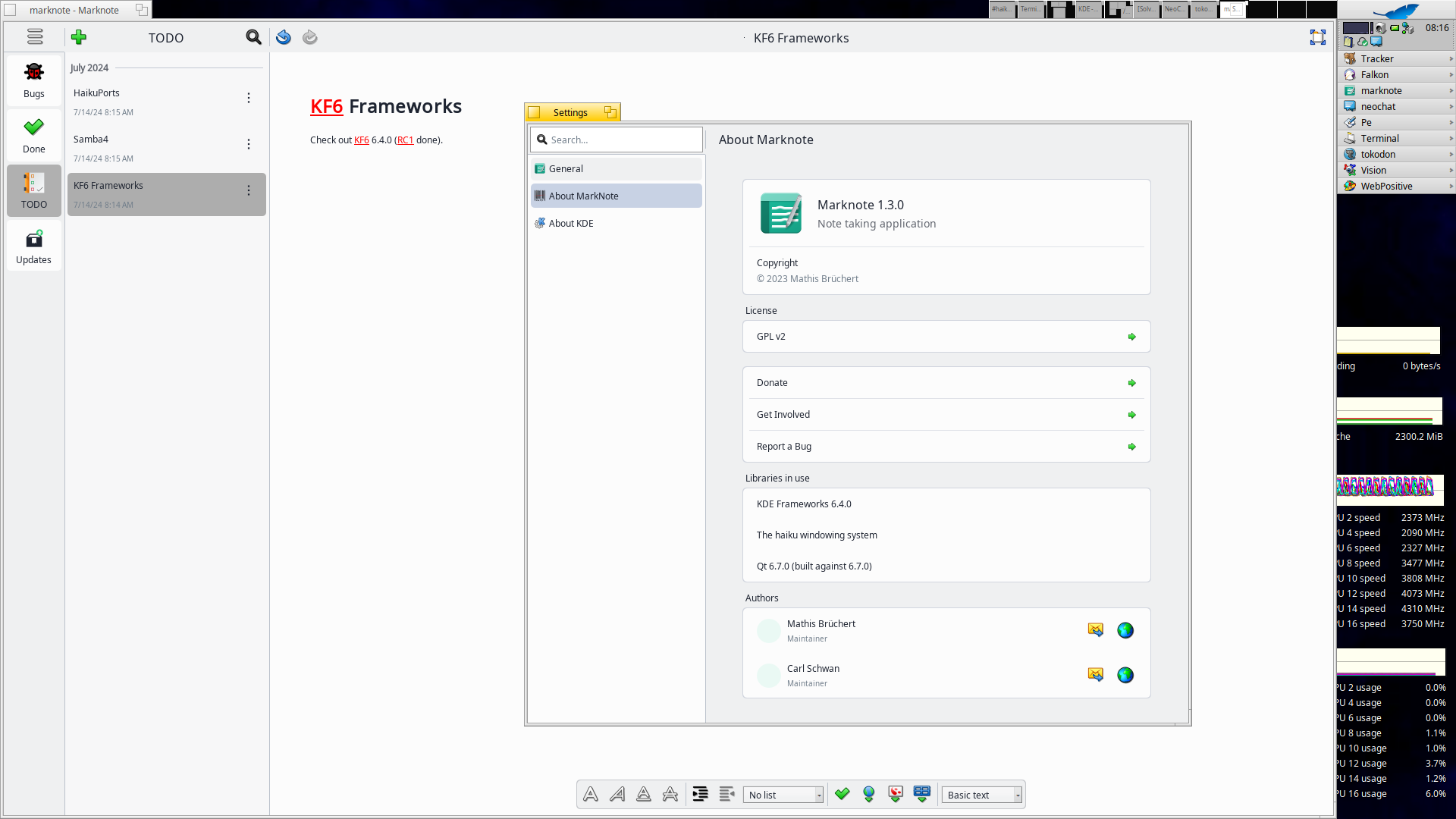Screen dimensions: 1456x819
Task: Open the Get Involved link
Action: 946,415
